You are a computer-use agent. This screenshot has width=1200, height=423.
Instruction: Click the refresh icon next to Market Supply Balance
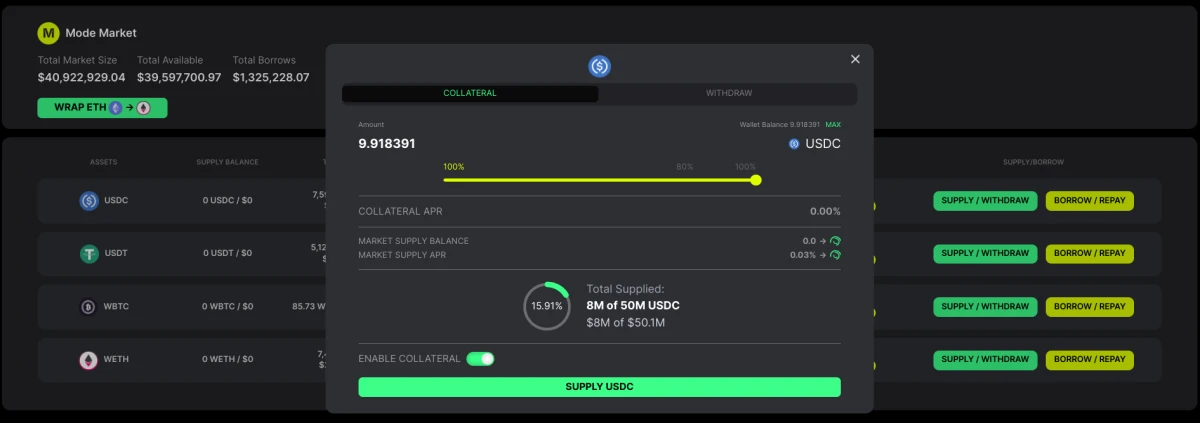tap(835, 241)
